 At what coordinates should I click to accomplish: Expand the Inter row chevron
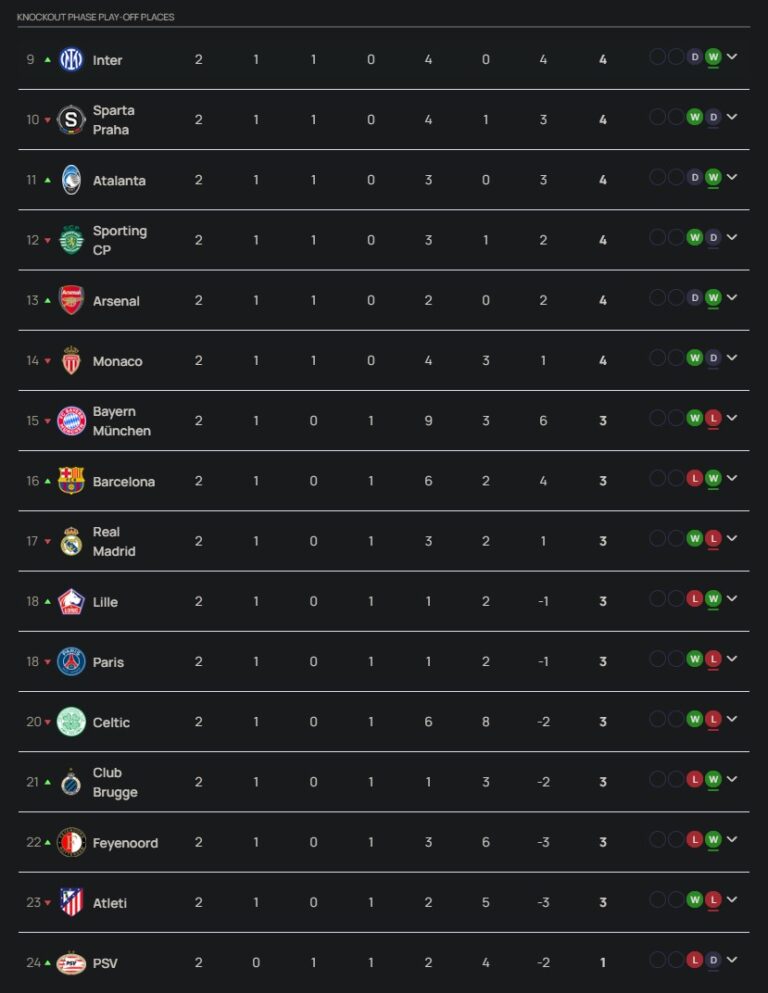(732, 57)
